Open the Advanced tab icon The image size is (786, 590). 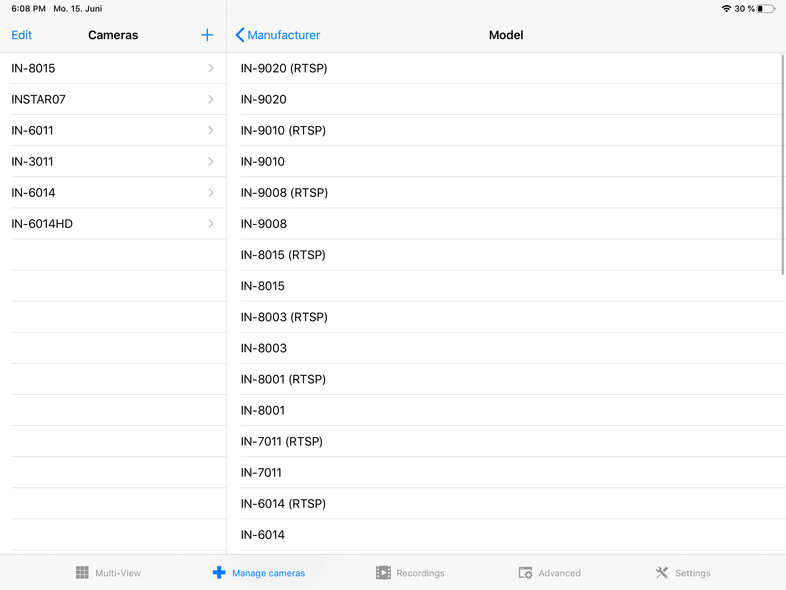(x=525, y=573)
